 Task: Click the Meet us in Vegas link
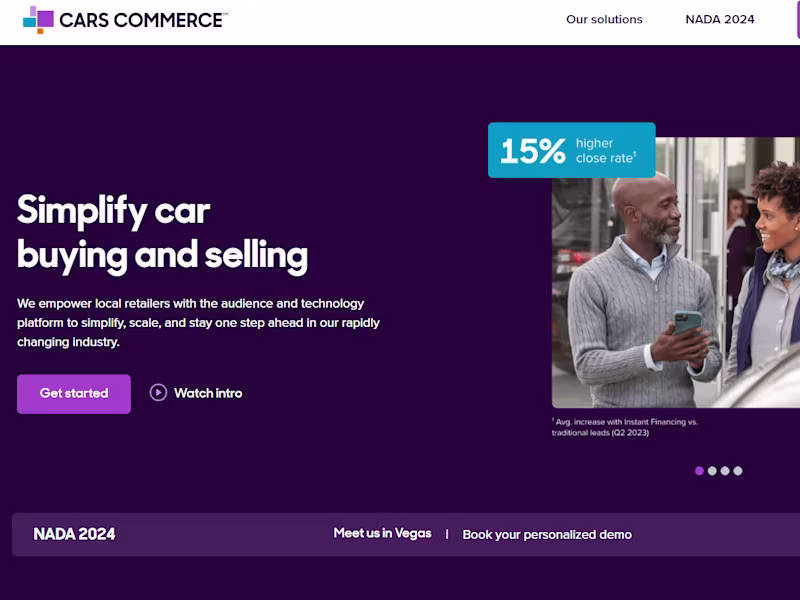pyautogui.click(x=382, y=534)
